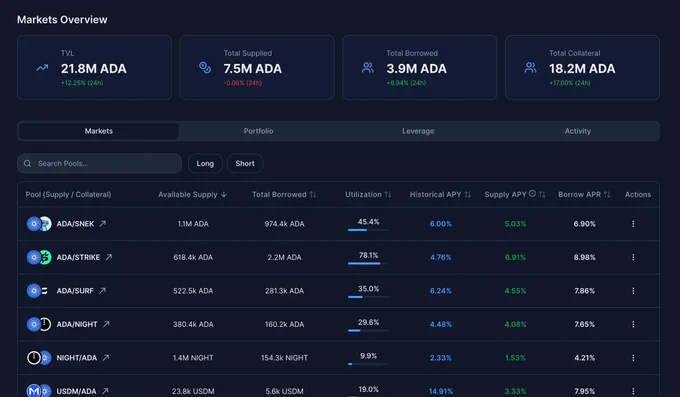Click the Total Borrowed users icon
The image size is (680, 397).
[368, 68]
